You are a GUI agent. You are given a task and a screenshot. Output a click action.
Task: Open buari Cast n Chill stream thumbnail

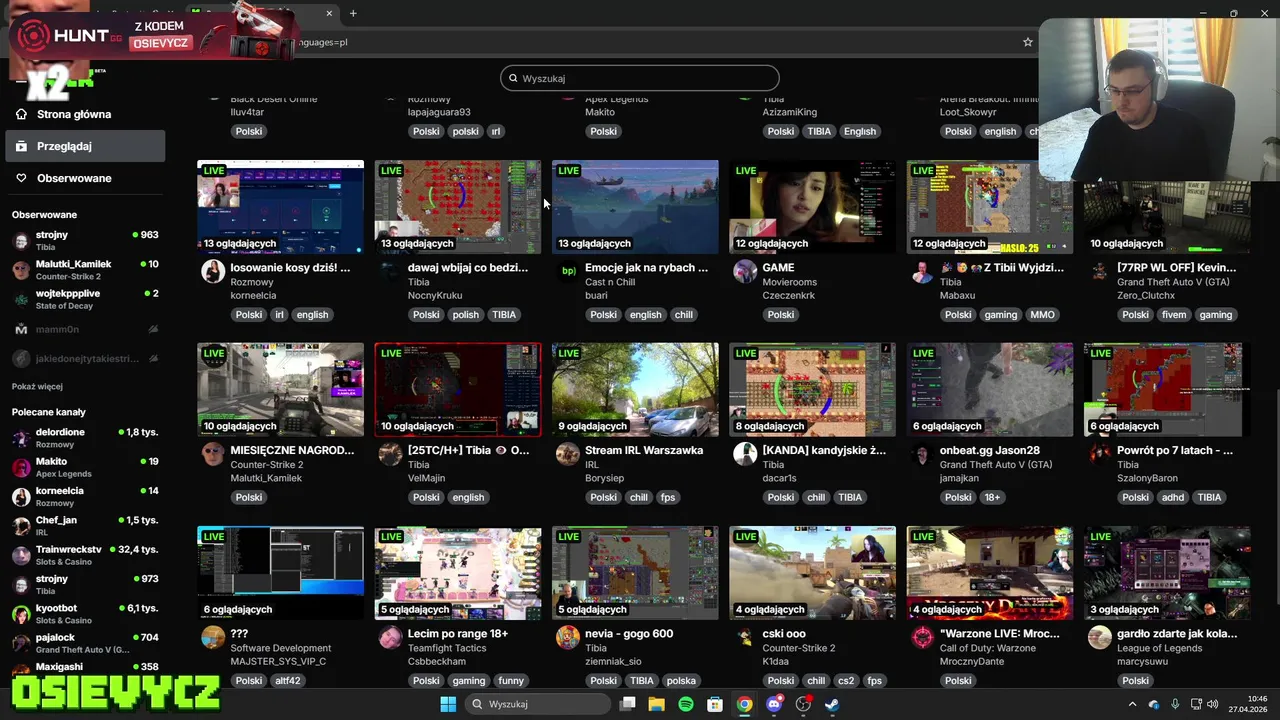tap(635, 207)
